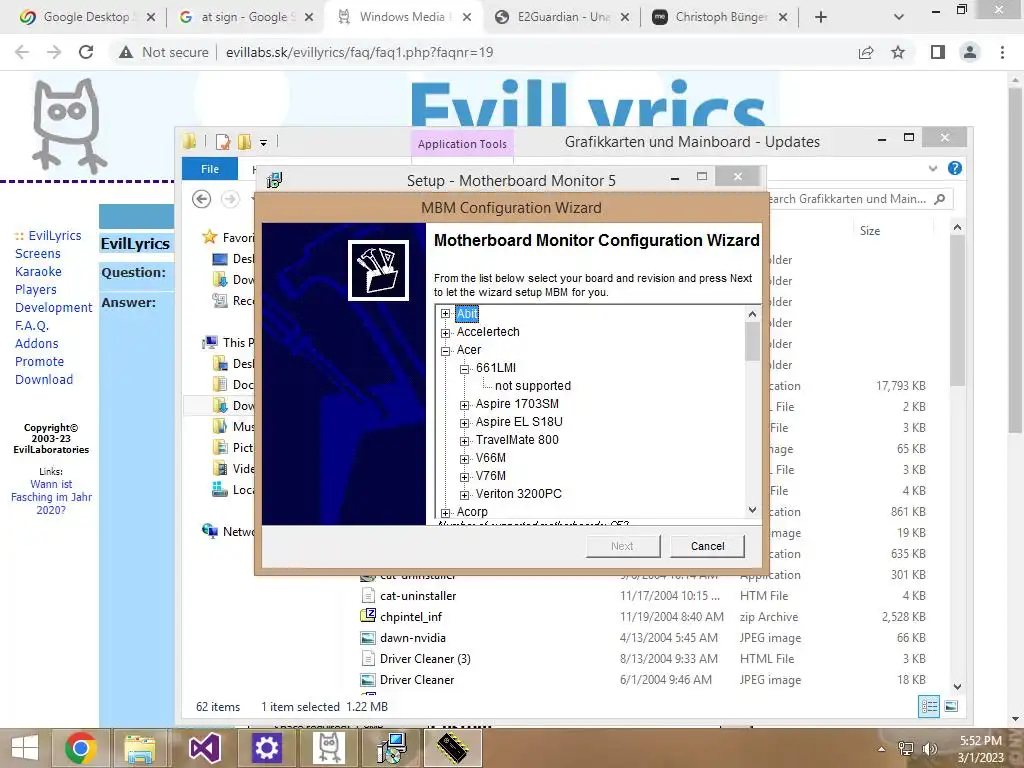Open Chrome three-dot menu

(x=1002, y=52)
